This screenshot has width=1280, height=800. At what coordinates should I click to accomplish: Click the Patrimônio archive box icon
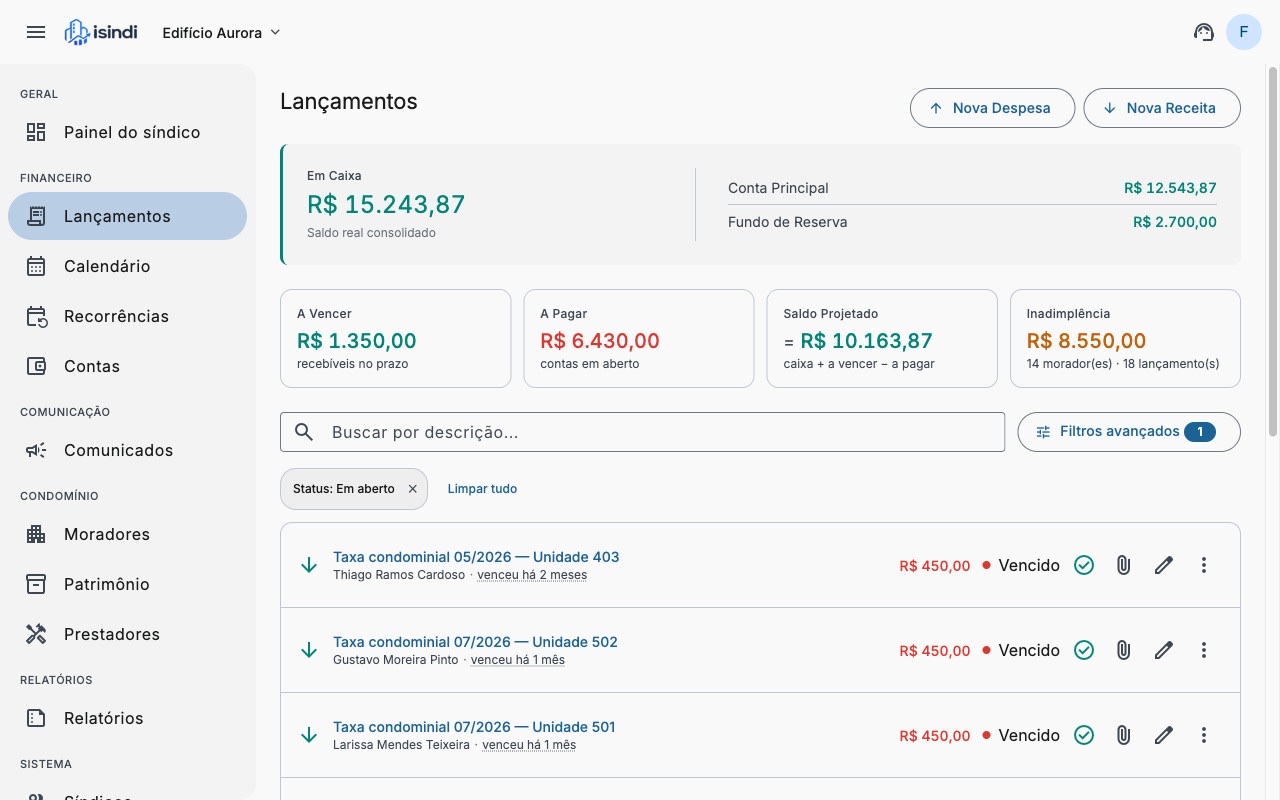tap(36, 584)
